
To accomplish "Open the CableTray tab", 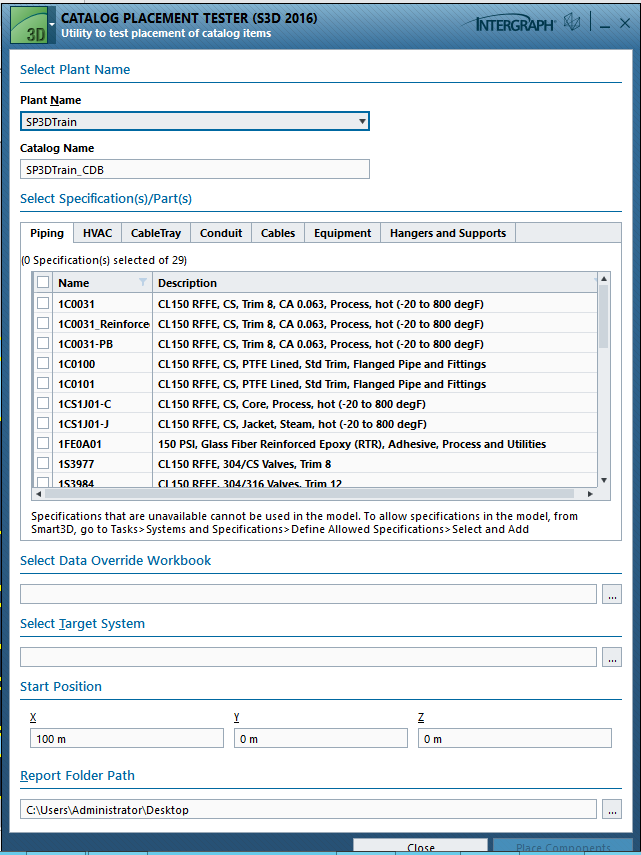I will point(156,233).
